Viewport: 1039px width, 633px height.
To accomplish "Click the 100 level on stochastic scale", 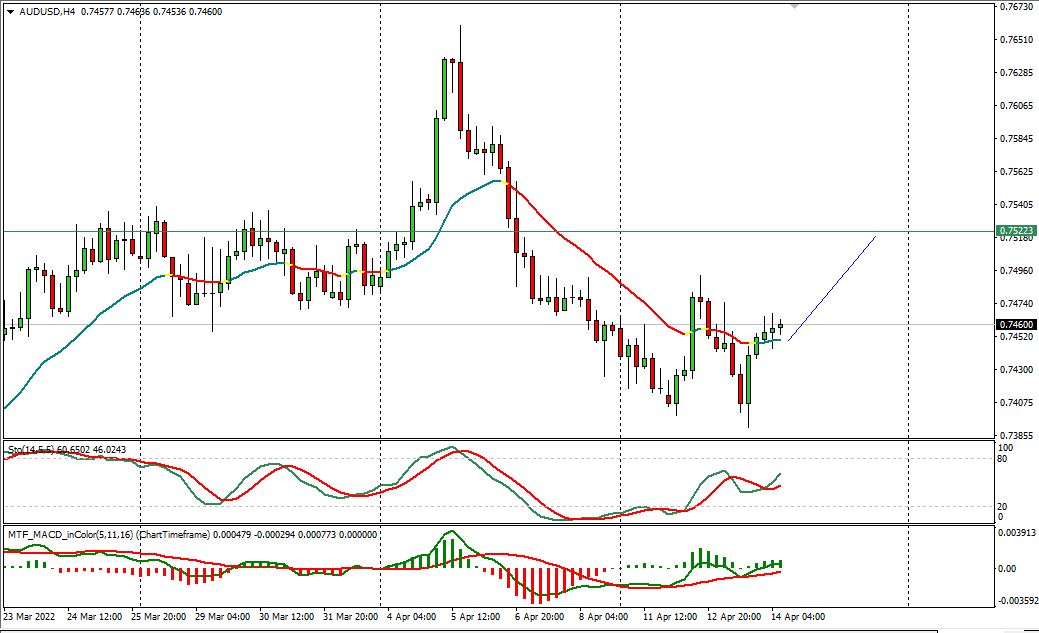I will (x=1005, y=448).
